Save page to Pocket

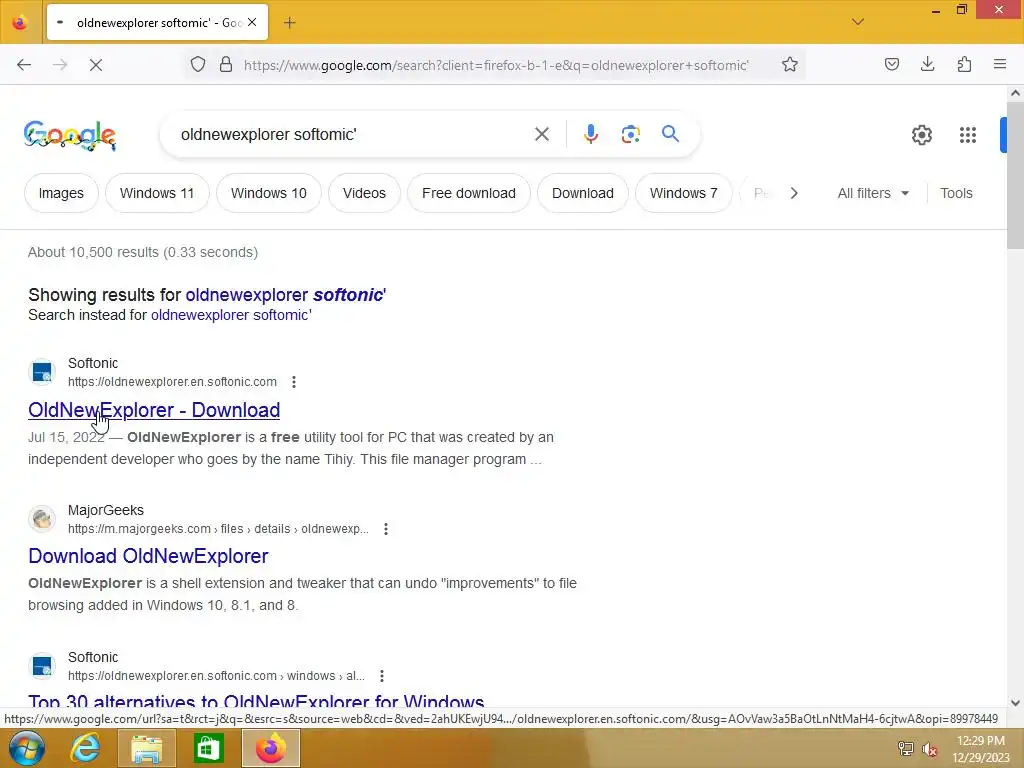pyautogui.click(x=891, y=64)
